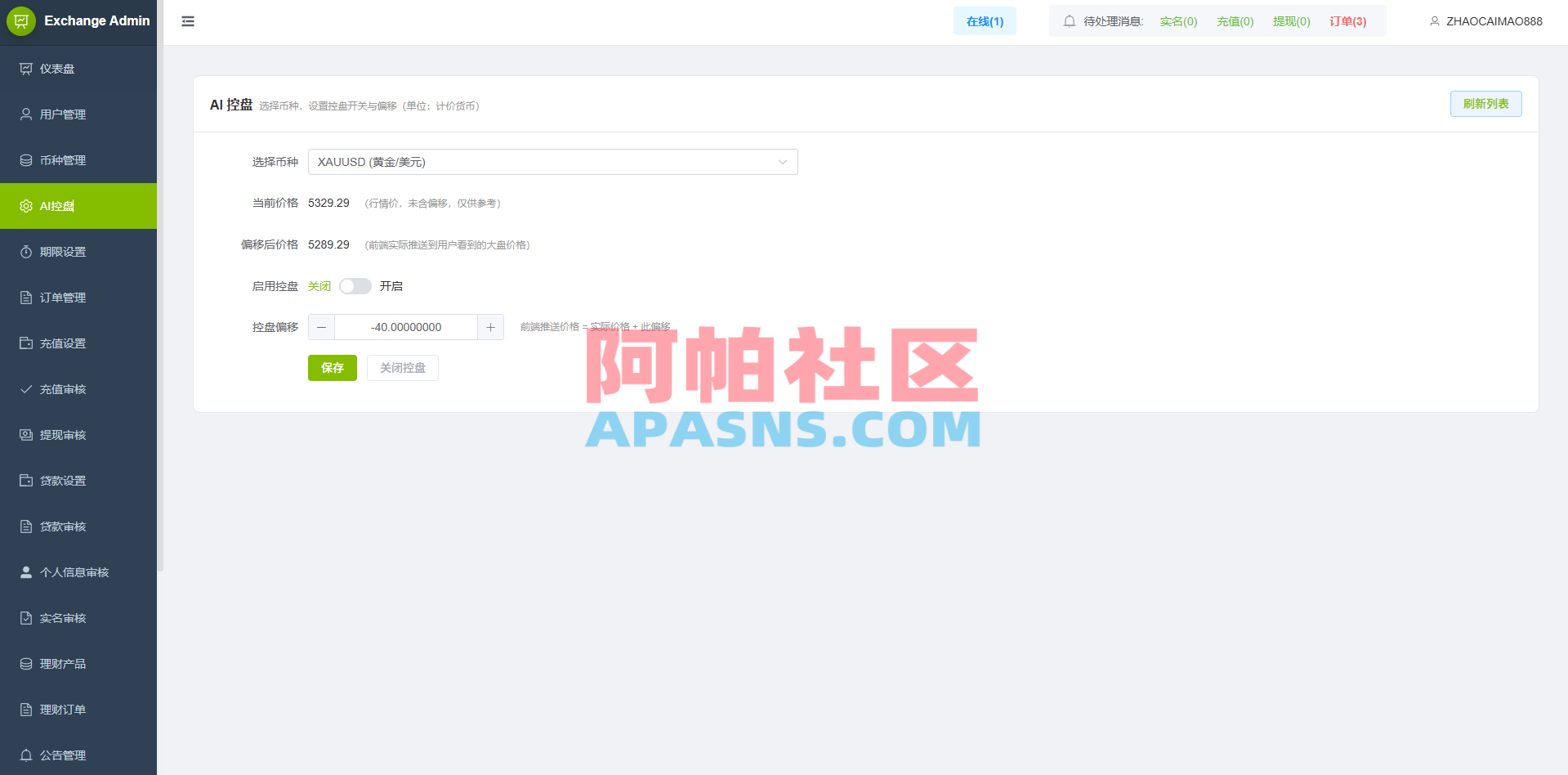Click the ZHAOCAIMAO888 username
Image resolution: width=1568 pixels, height=775 pixels.
click(x=1494, y=21)
